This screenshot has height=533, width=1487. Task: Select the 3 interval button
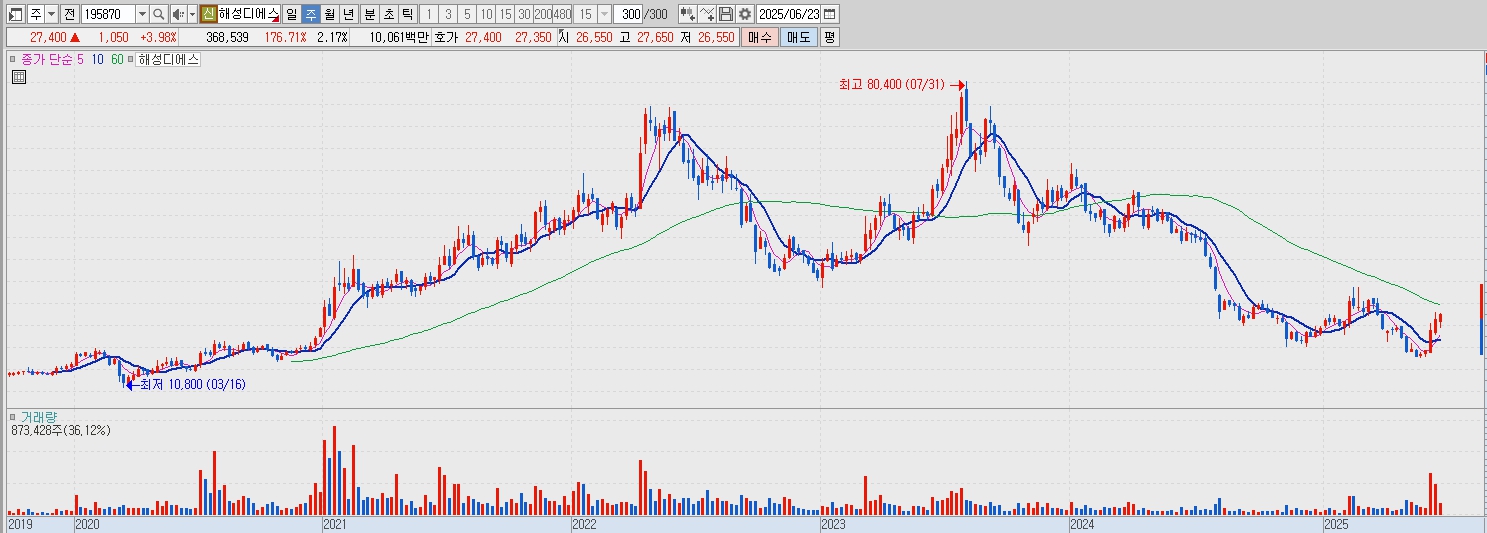pos(448,14)
